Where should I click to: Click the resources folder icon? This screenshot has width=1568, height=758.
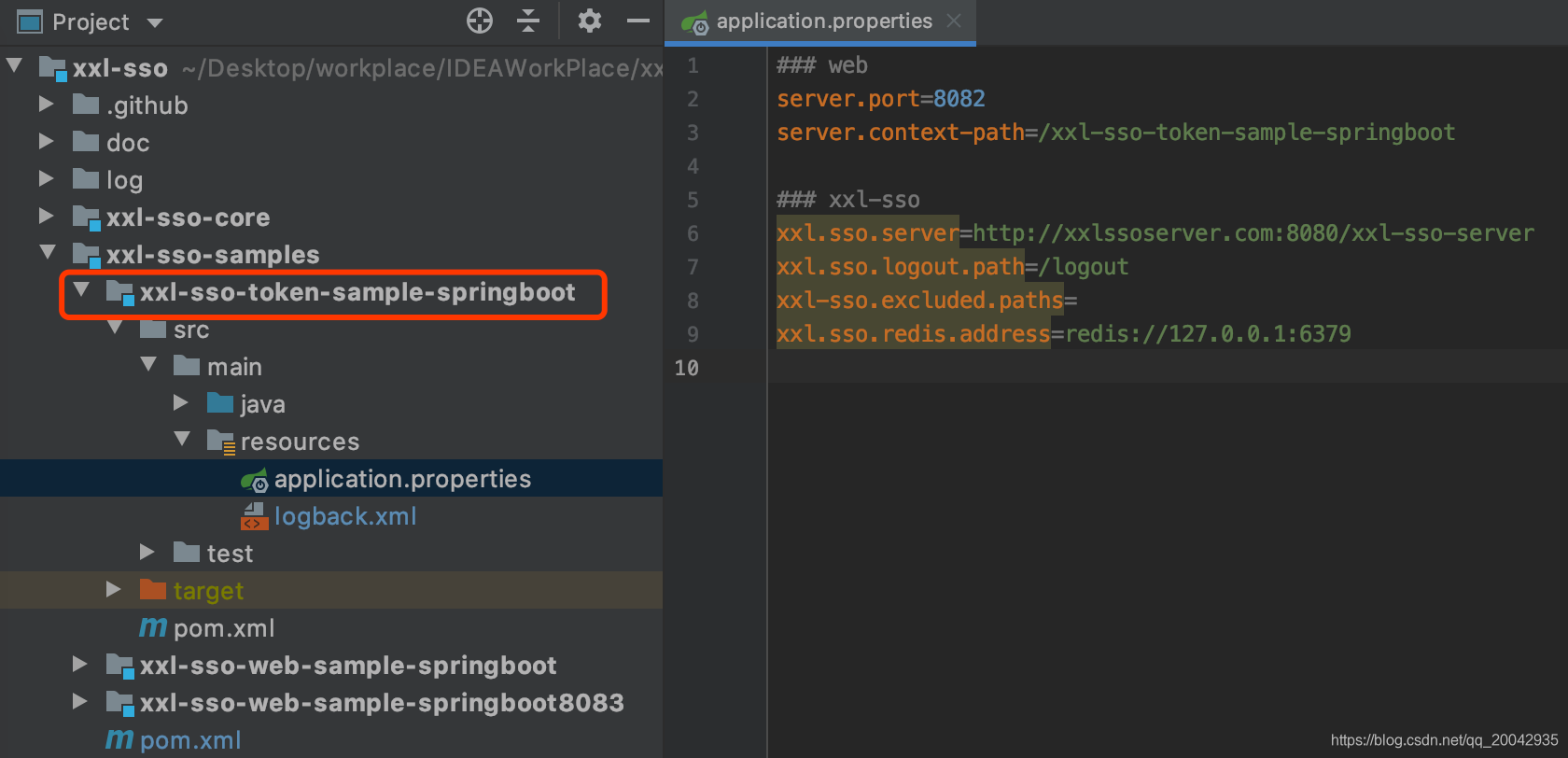[x=221, y=442]
